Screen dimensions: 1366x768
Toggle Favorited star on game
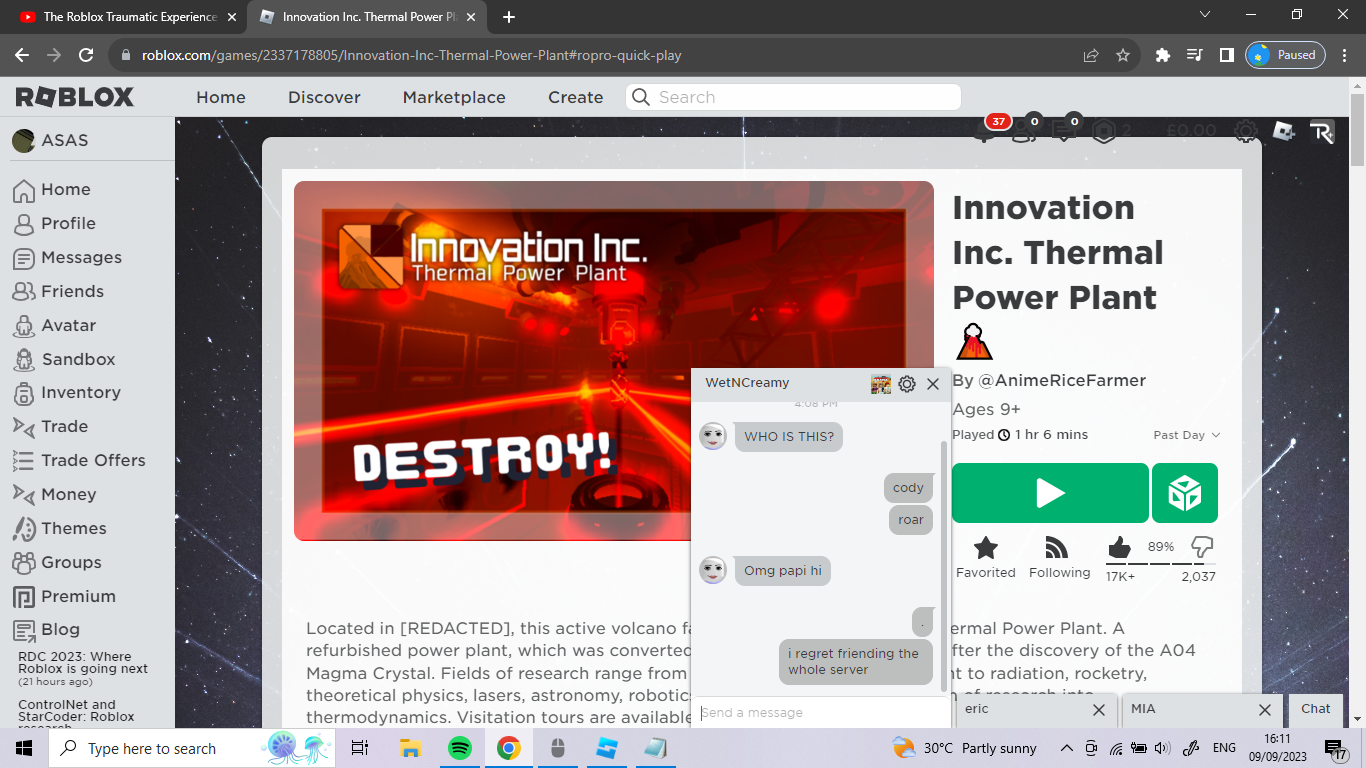(x=986, y=547)
